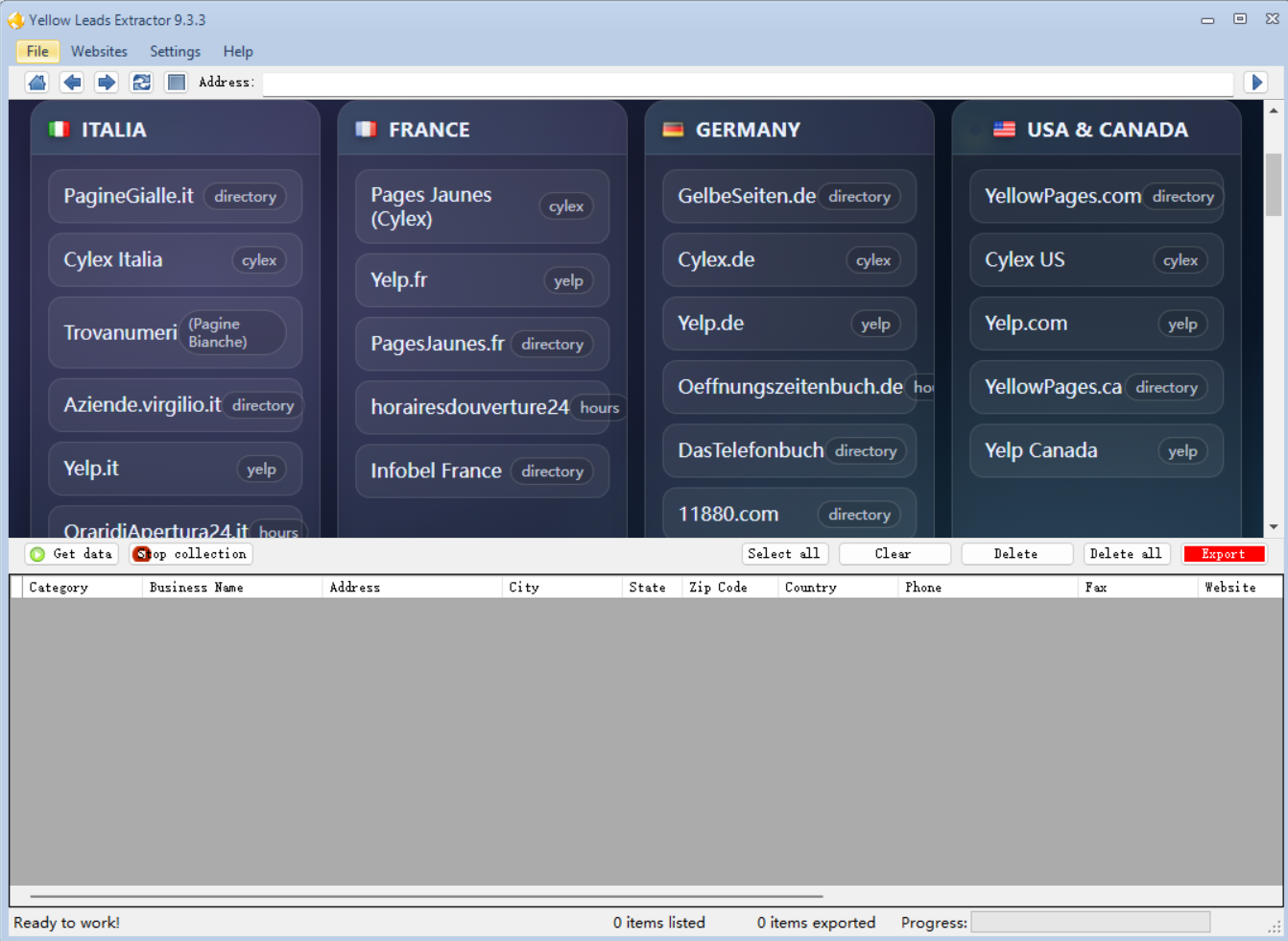Click the red Export button
This screenshot has width=1288, height=941.
point(1223,554)
